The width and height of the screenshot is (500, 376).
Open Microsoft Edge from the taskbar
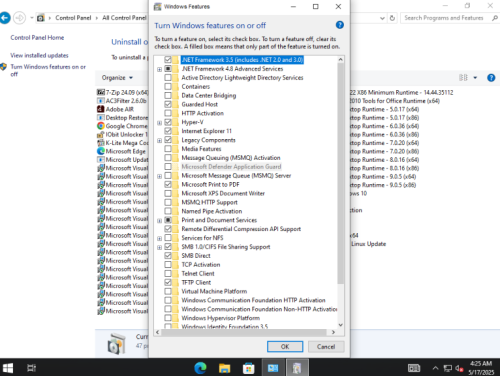(x=200, y=368)
